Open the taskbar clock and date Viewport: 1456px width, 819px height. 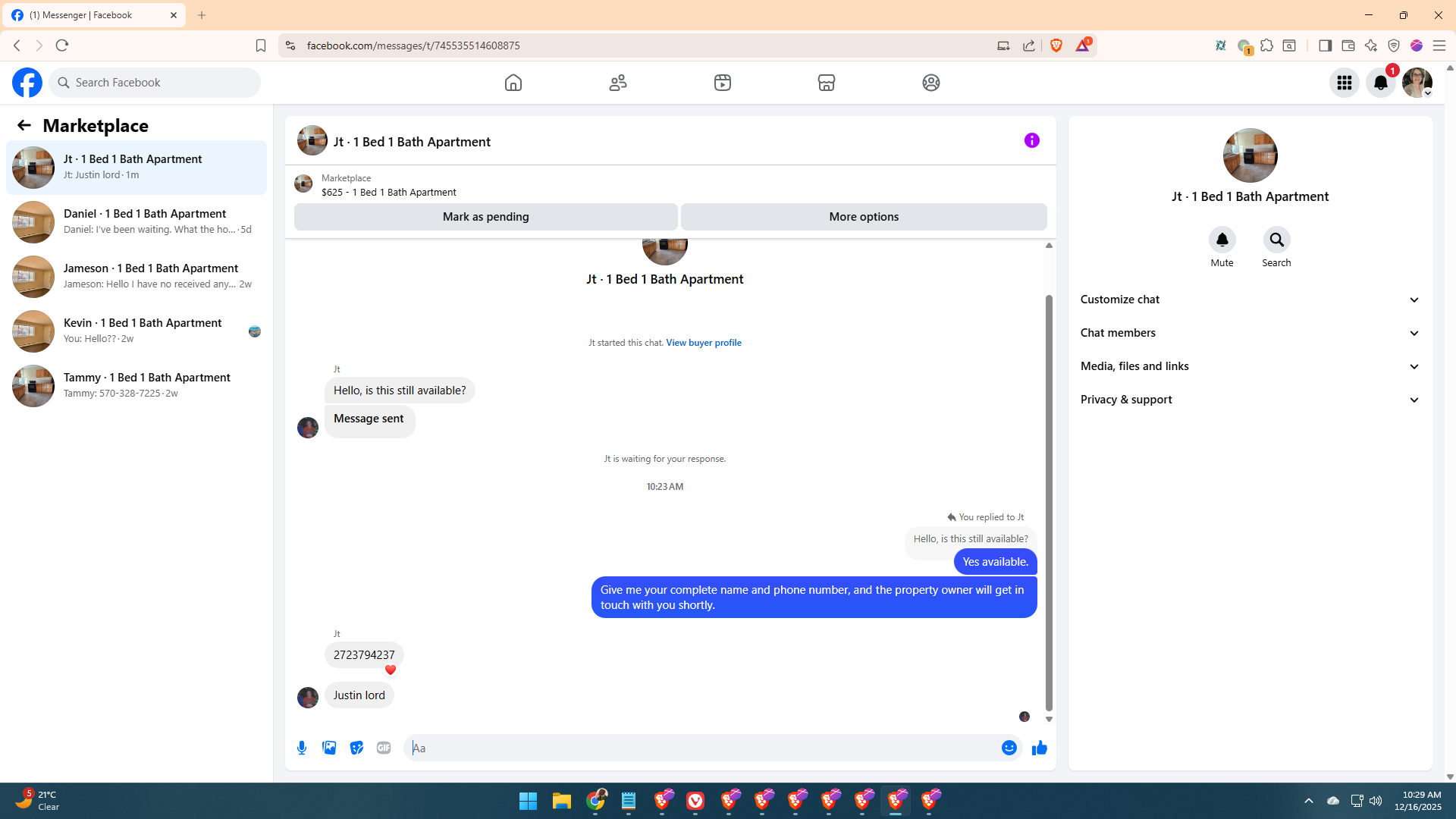coord(1418,801)
